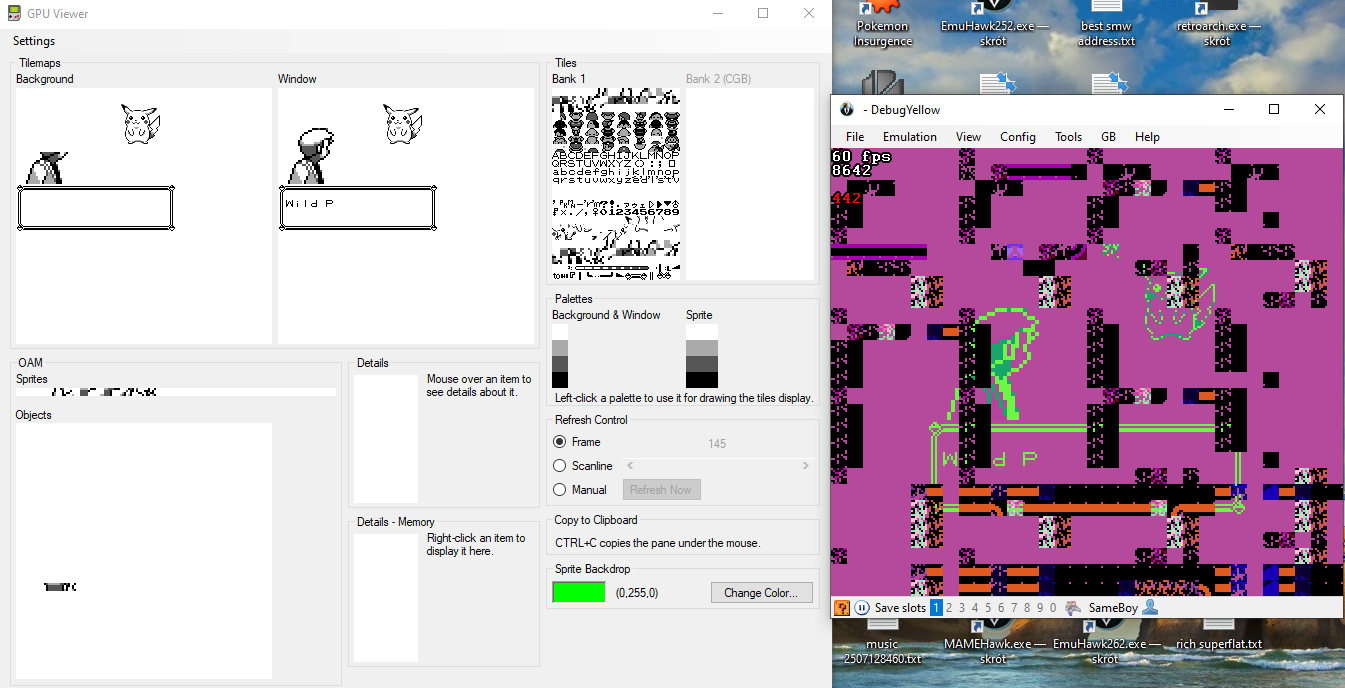
Task: Click the Sprite palette swatch
Action: [x=702, y=356]
